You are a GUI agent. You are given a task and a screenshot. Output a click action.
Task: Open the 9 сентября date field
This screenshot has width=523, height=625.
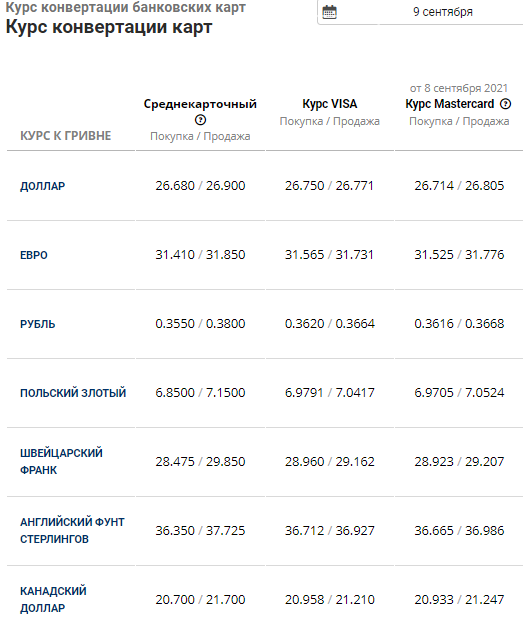tap(420, 12)
